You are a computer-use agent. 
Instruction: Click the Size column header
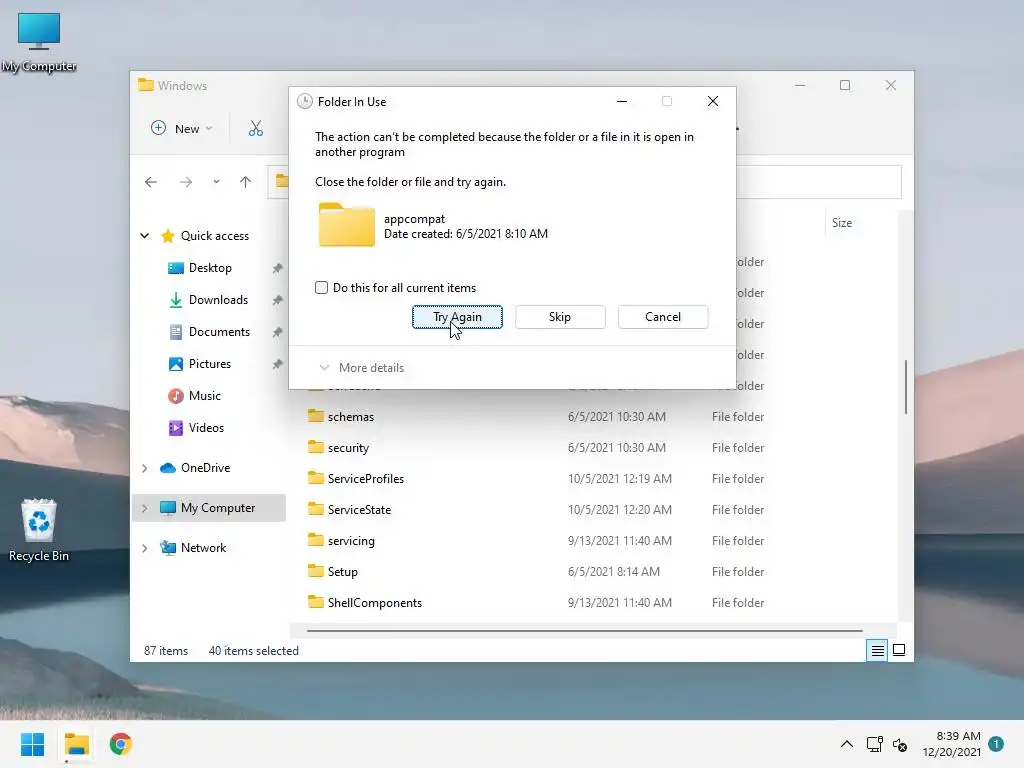[842, 223]
